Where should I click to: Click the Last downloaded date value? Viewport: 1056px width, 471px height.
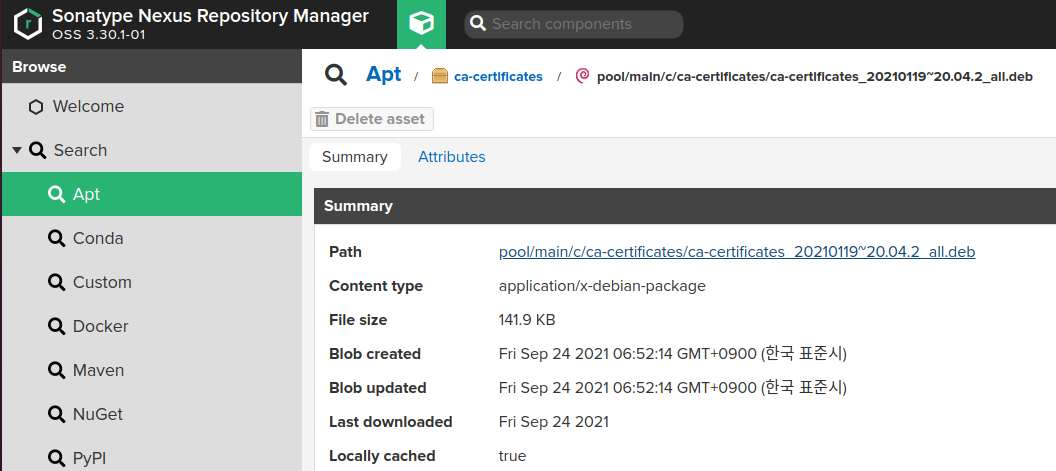[x=554, y=422]
